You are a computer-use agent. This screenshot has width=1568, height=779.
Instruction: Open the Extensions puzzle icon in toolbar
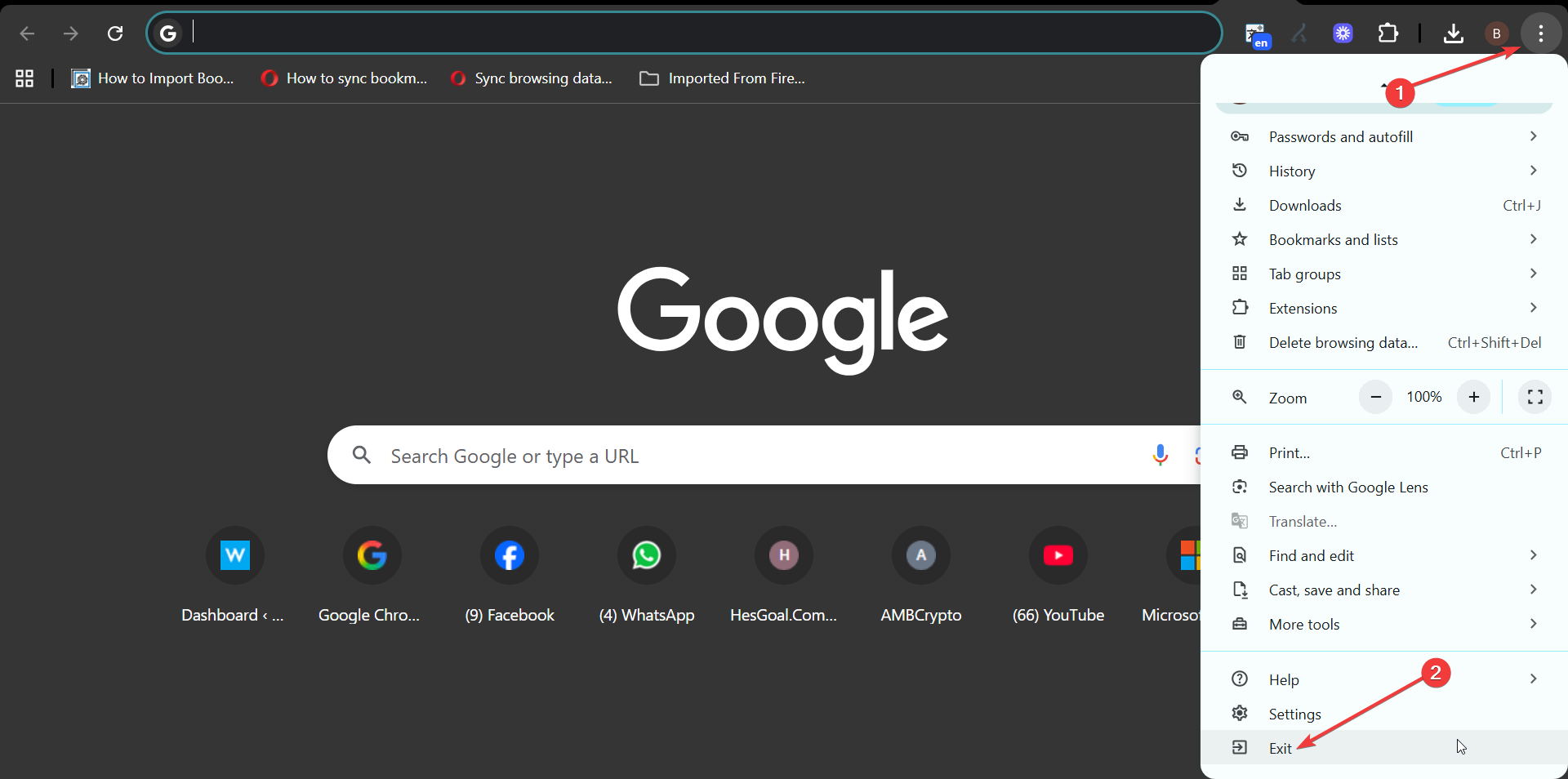(1388, 33)
